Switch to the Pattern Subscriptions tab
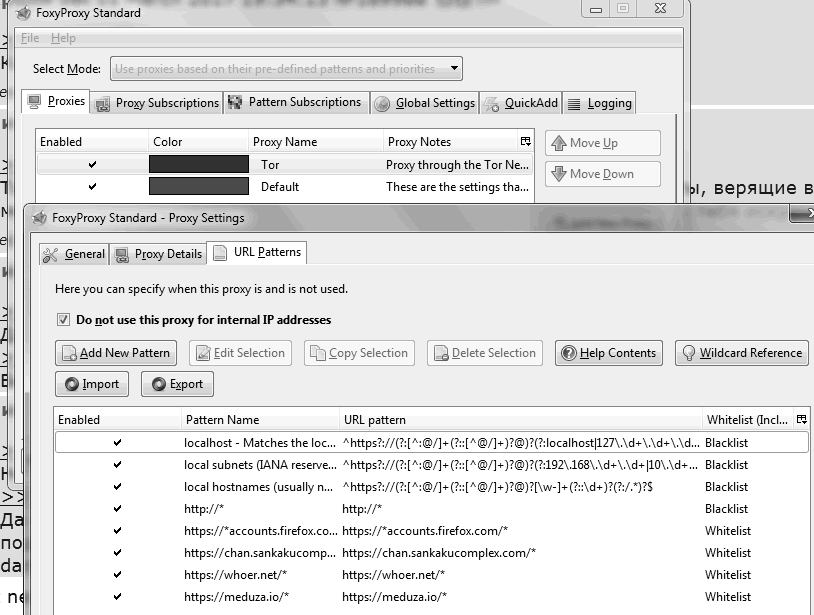814x615 pixels. (296, 102)
